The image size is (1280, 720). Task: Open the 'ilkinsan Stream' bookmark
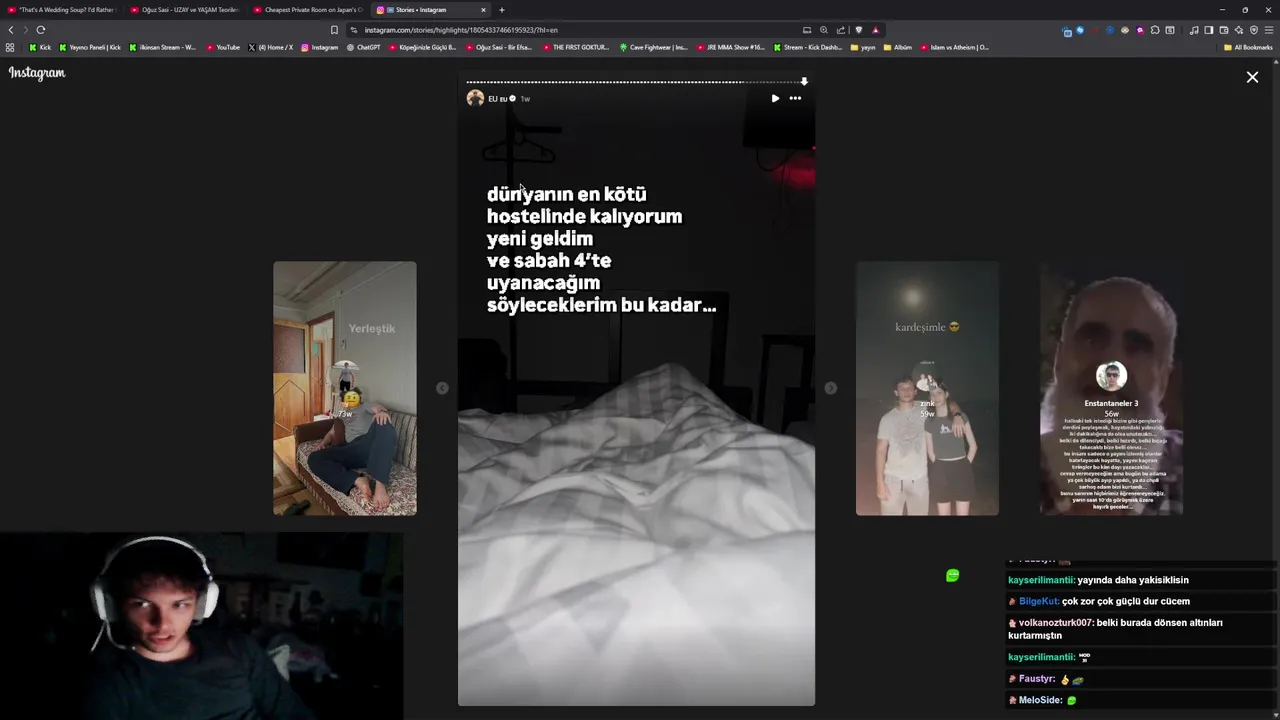(x=163, y=47)
